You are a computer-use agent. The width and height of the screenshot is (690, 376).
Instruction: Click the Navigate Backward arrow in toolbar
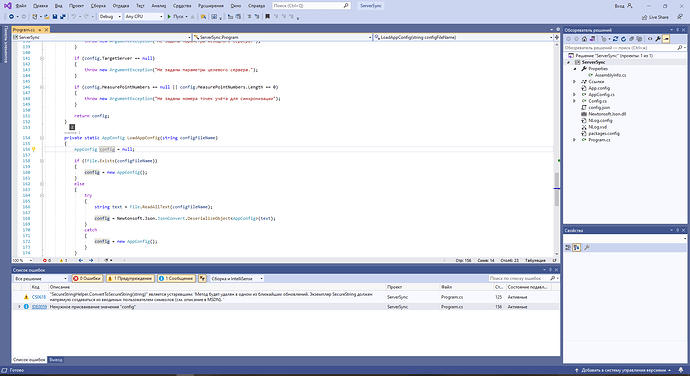(x=11, y=17)
